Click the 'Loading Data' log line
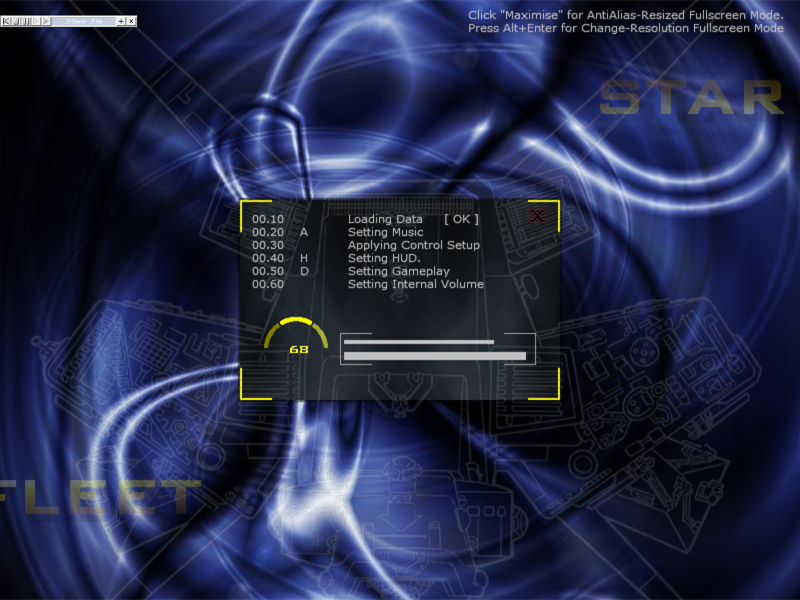 (x=385, y=219)
